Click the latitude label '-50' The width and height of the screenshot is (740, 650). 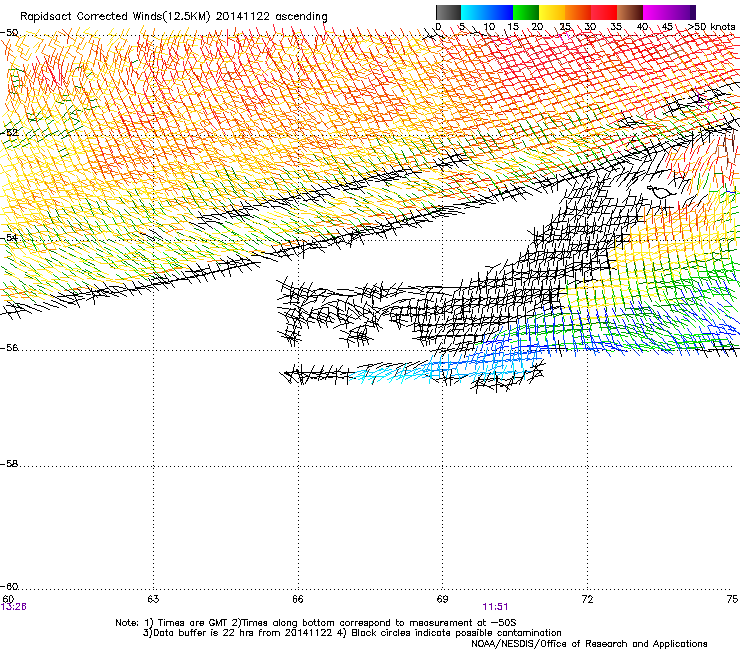9,33
